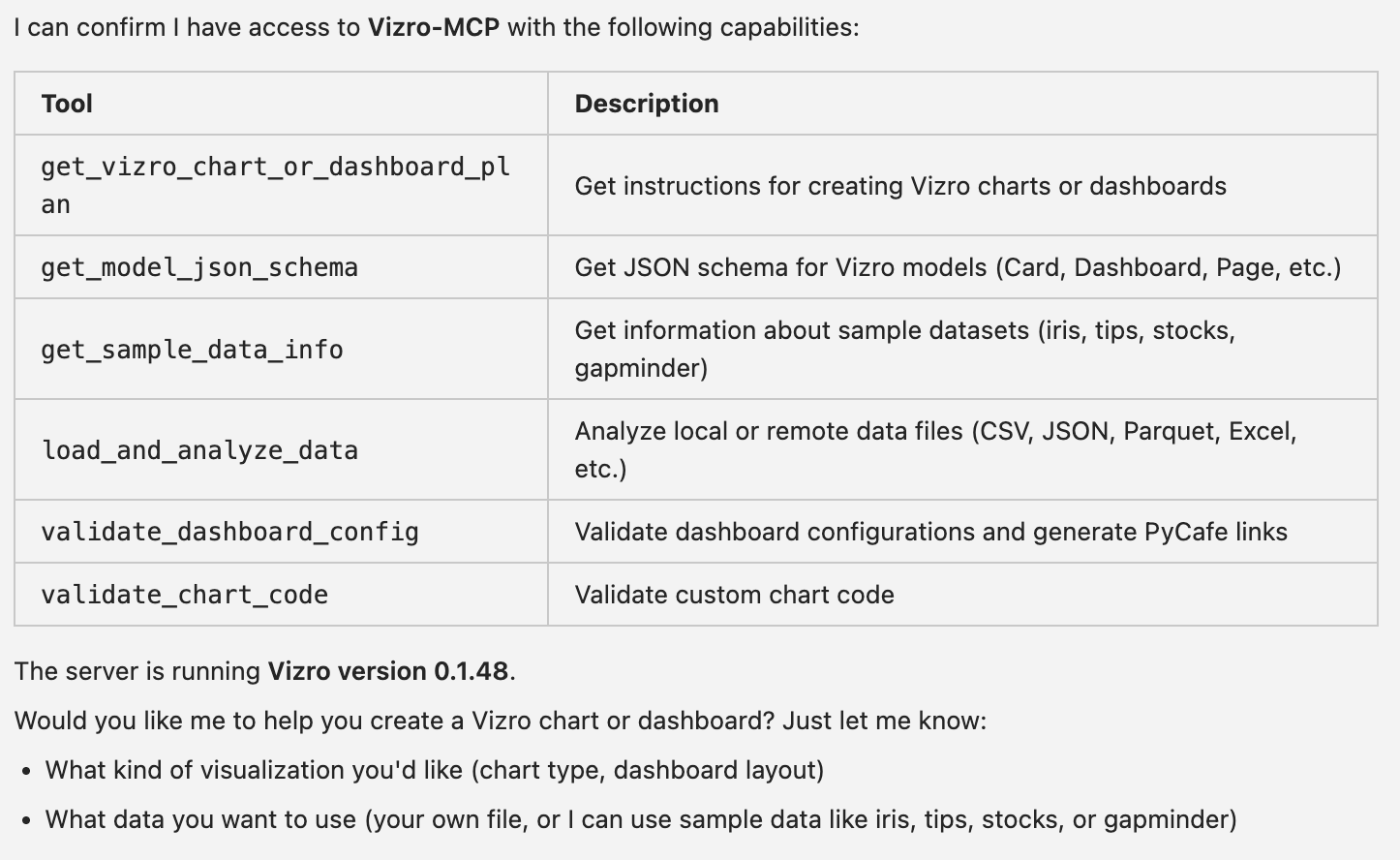The width and height of the screenshot is (1400, 860).
Task: Select the load_and_analyze_data tool name
Action: [199, 450]
